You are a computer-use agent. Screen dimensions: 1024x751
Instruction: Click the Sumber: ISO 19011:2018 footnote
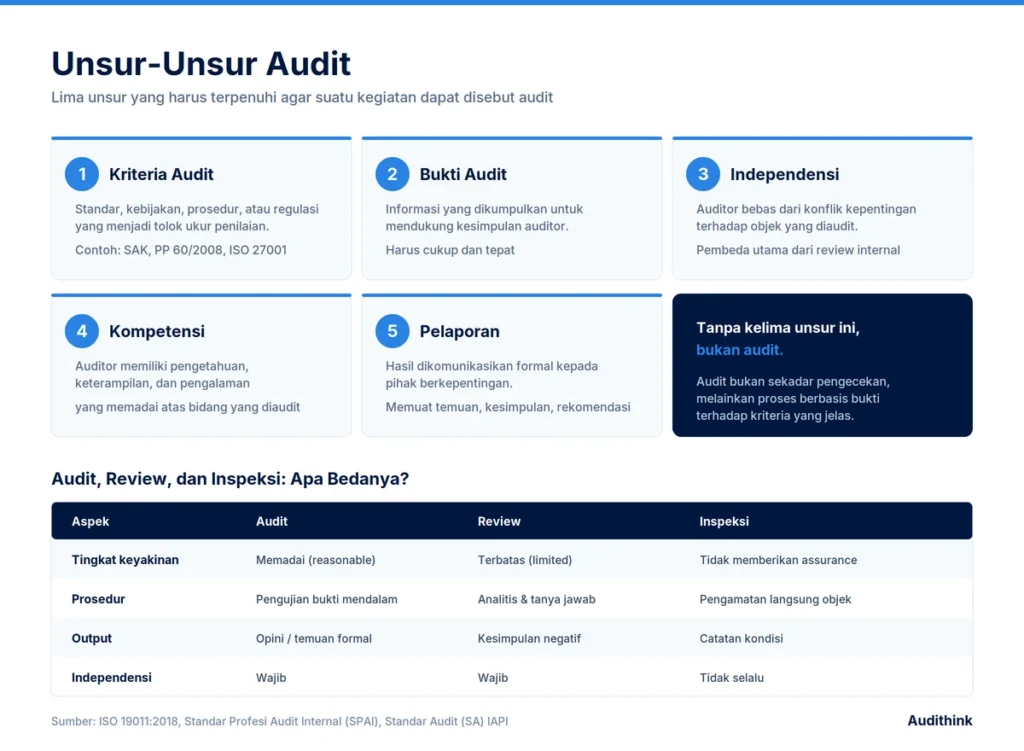280,721
